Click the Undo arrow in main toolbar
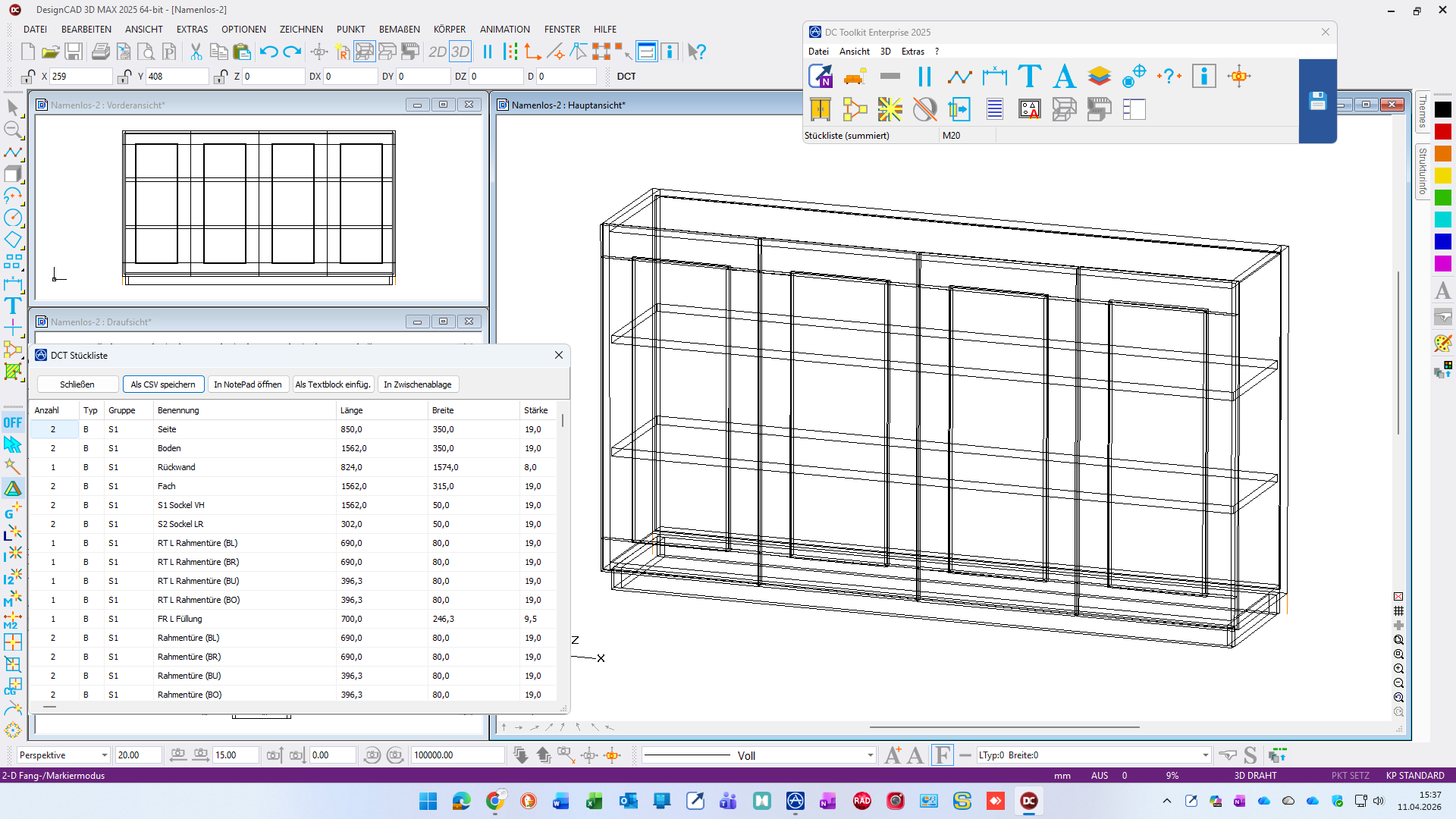 tap(268, 52)
